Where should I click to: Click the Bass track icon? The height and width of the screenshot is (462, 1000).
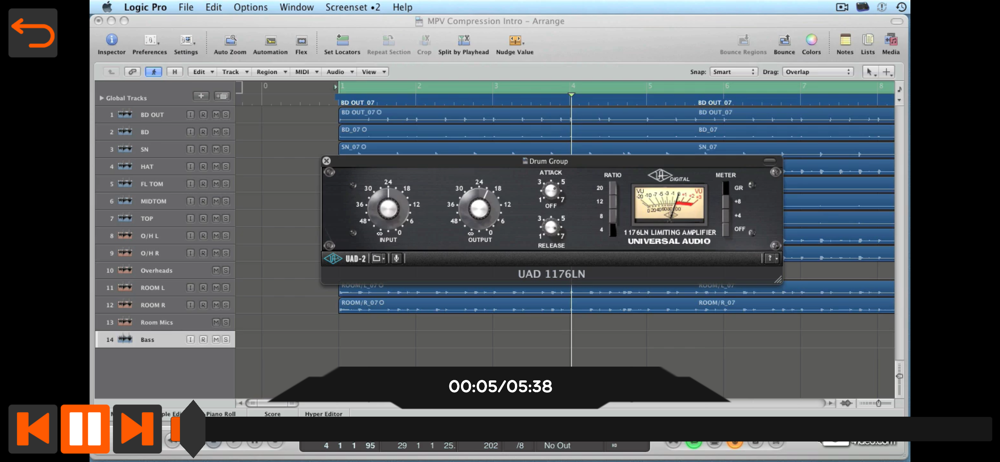pyautogui.click(x=125, y=339)
